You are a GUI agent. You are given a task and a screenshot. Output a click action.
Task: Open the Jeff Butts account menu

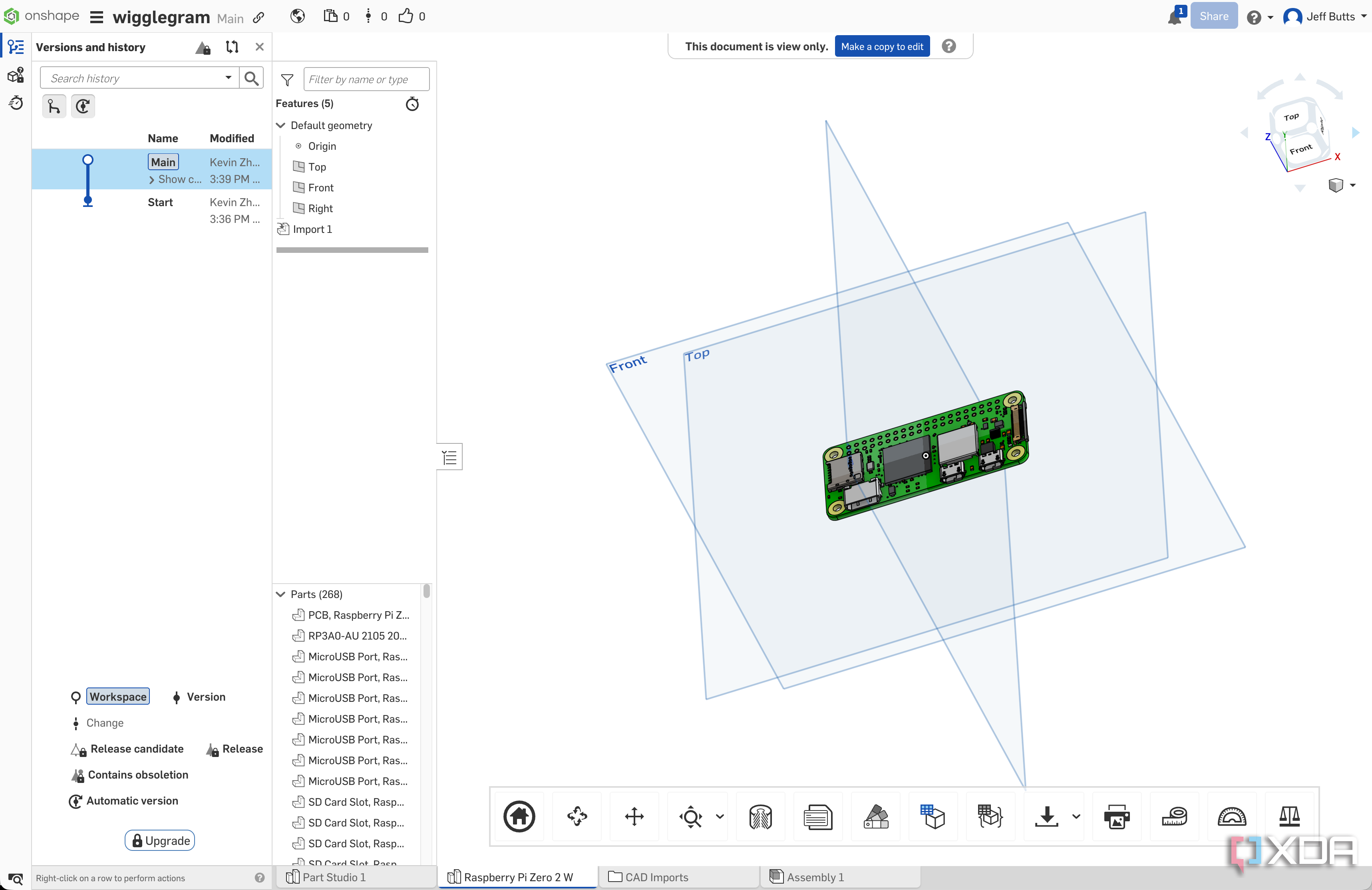tap(1325, 16)
